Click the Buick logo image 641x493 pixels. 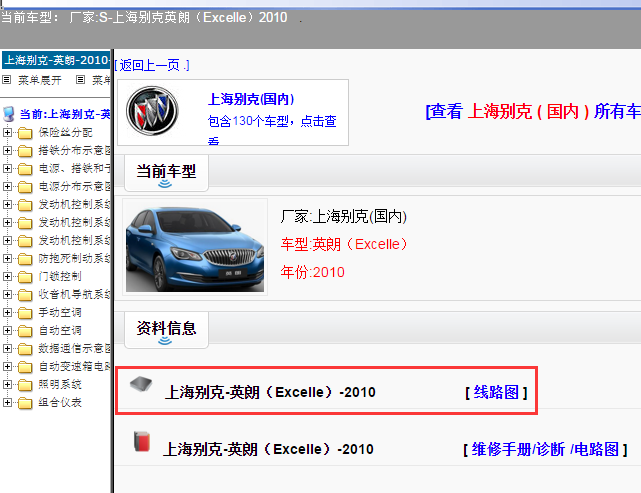tap(152, 111)
